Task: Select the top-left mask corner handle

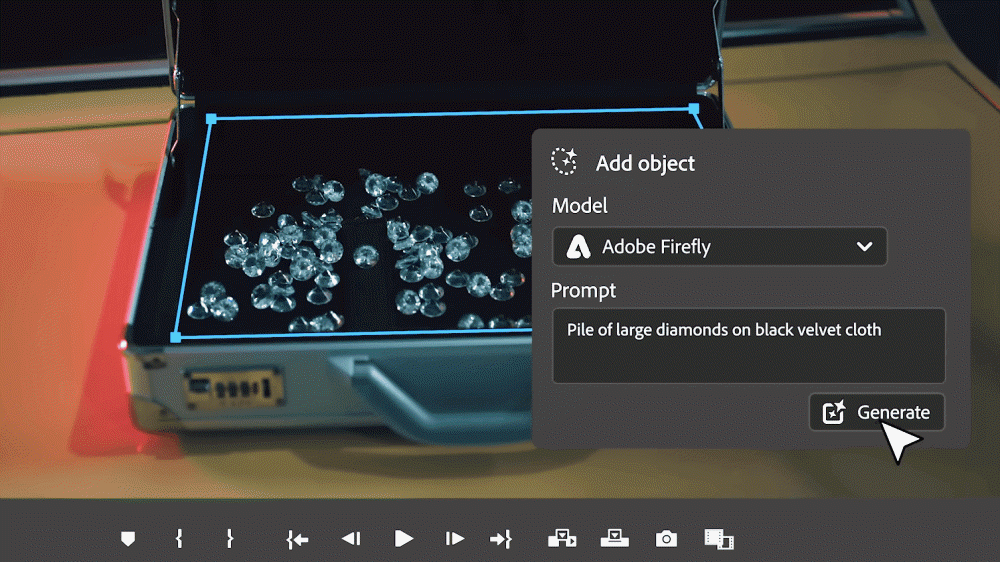Action: [x=211, y=119]
